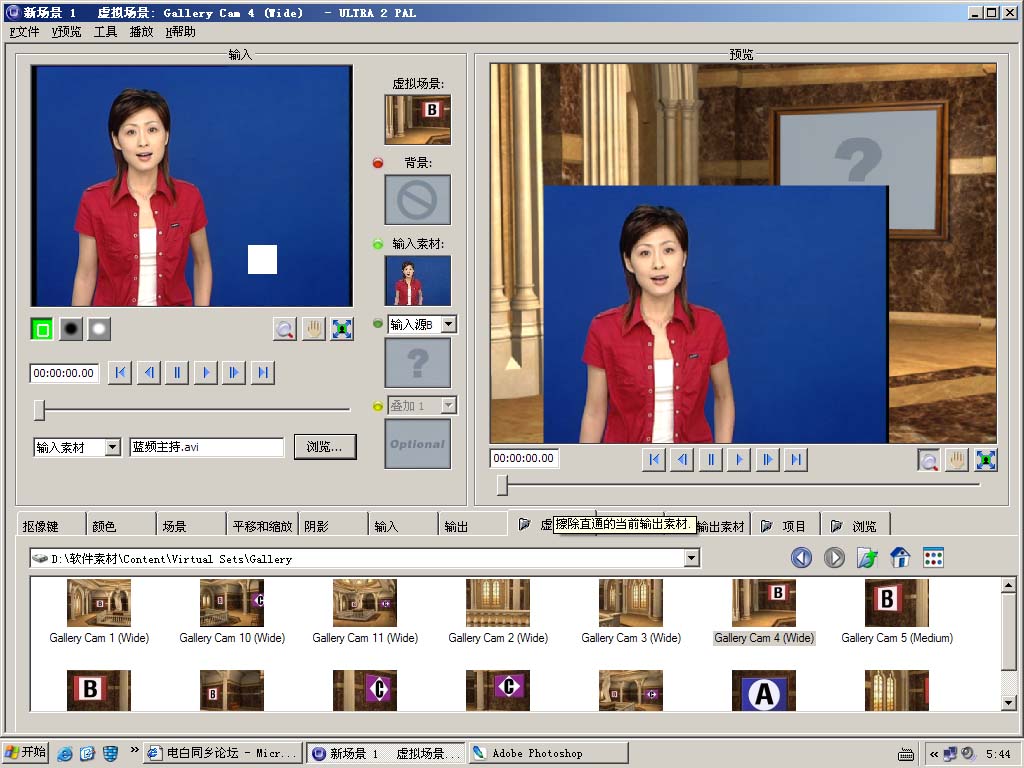Click the input timeline slider handle
This screenshot has height=768, width=1024.
[x=39, y=409]
